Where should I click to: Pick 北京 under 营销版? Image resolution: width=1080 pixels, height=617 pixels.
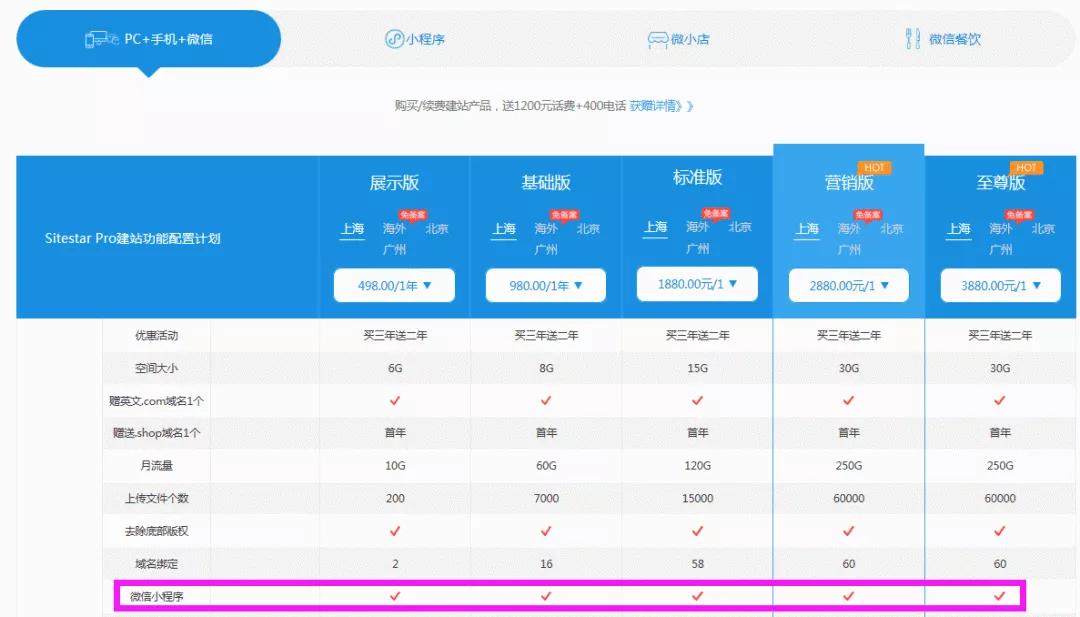point(891,229)
